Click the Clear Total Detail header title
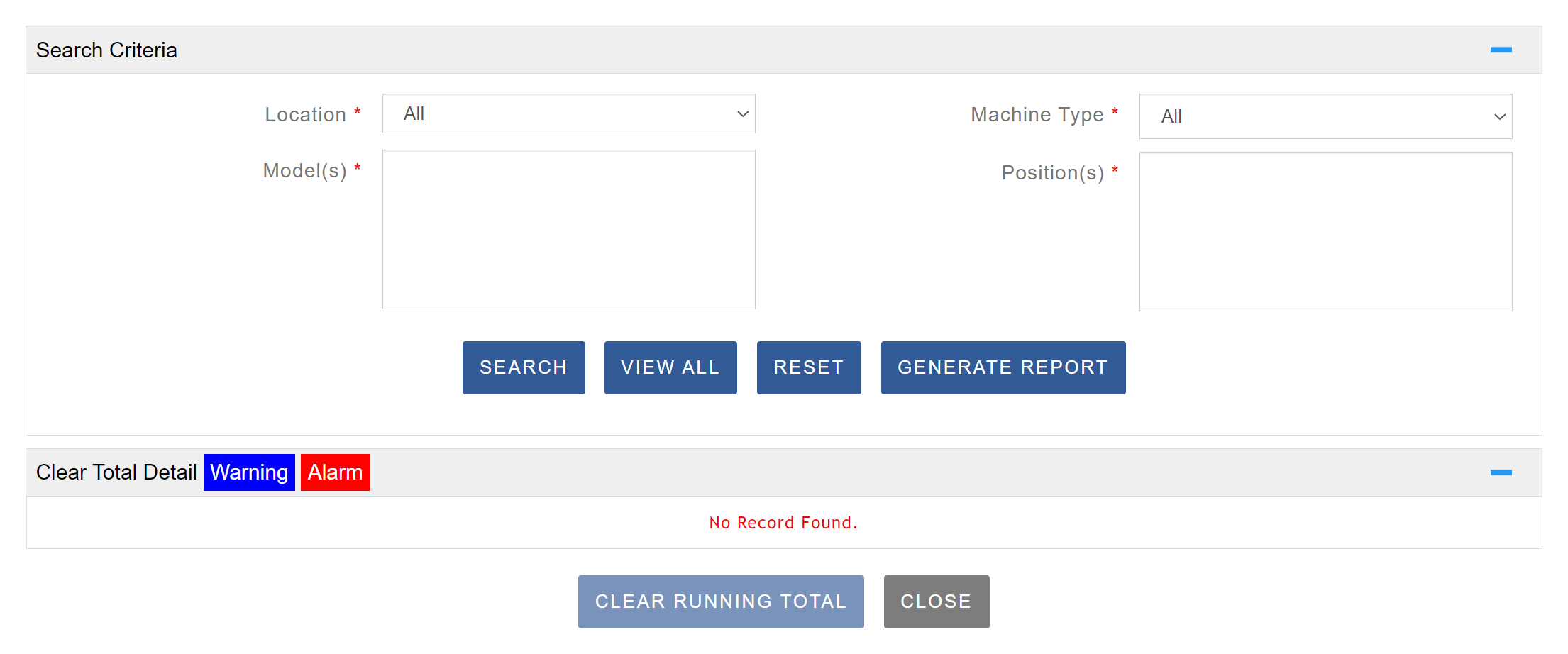Image resolution: width=1568 pixels, height=654 pixels. pos(116,472)
